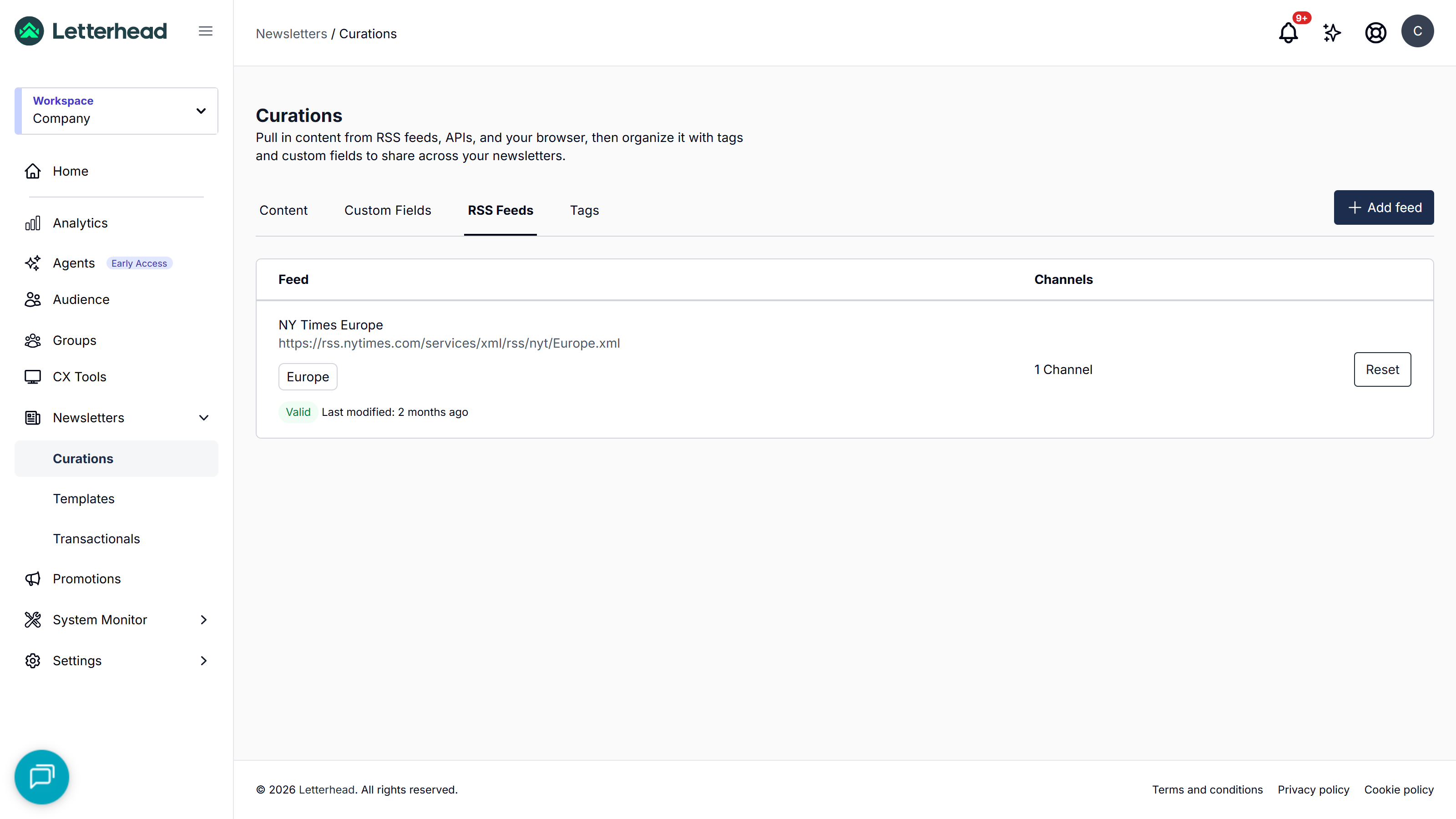Switch to the Custom Fields tab
1456x819 pixels.
388,210
